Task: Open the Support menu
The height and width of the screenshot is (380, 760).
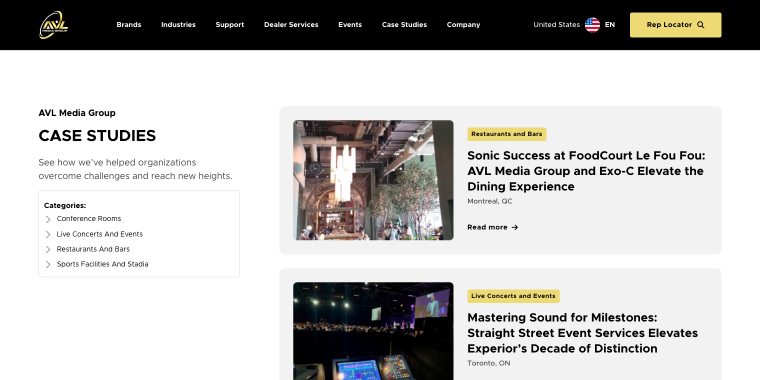Action: point(230,25)
